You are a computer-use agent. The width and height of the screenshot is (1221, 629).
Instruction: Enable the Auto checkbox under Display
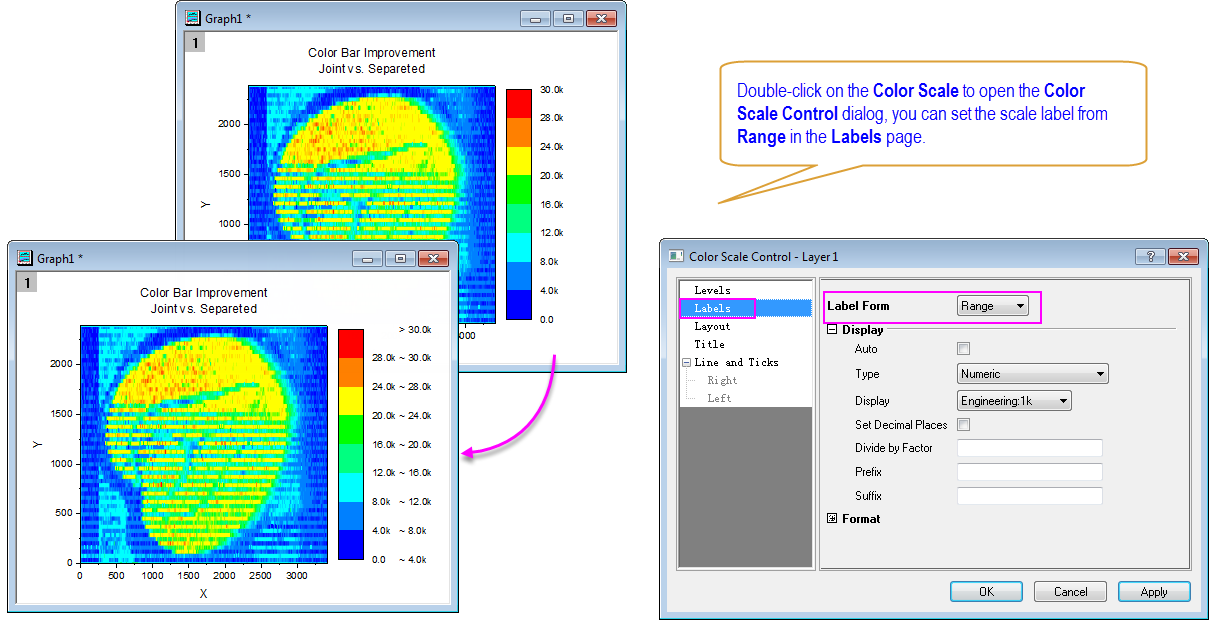[964, 349]
